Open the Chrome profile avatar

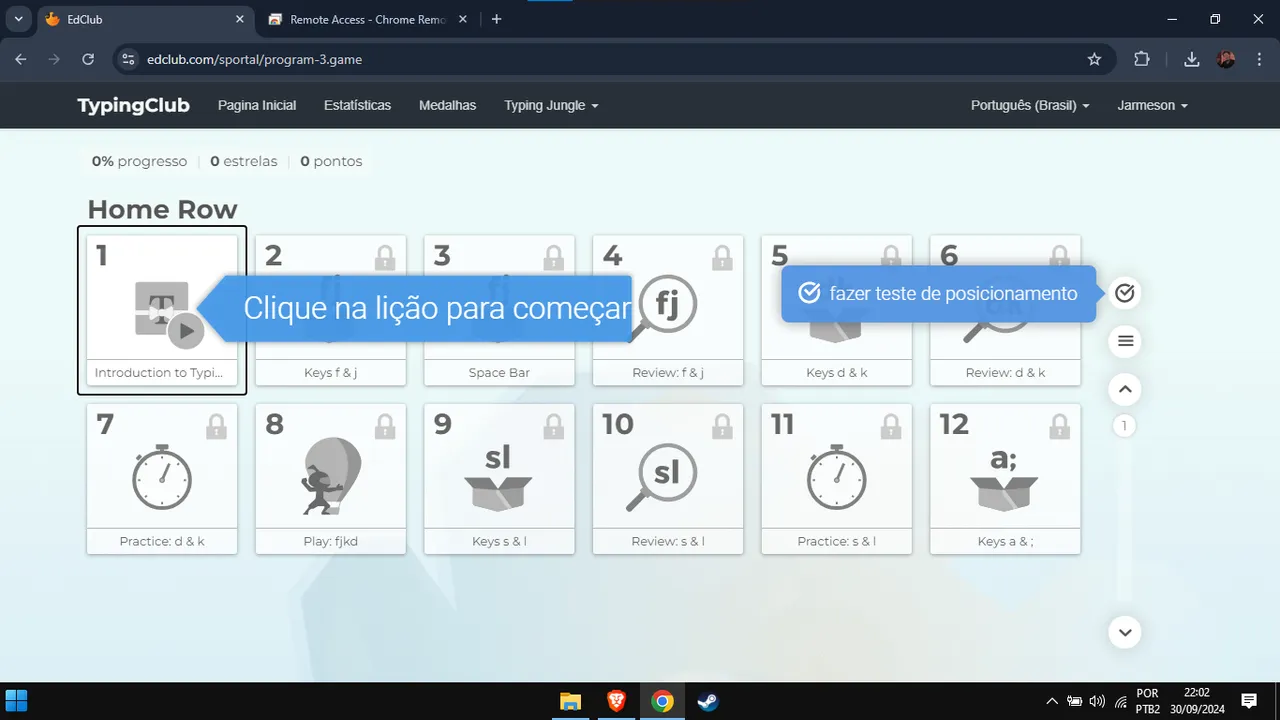tap(1226, 59)
